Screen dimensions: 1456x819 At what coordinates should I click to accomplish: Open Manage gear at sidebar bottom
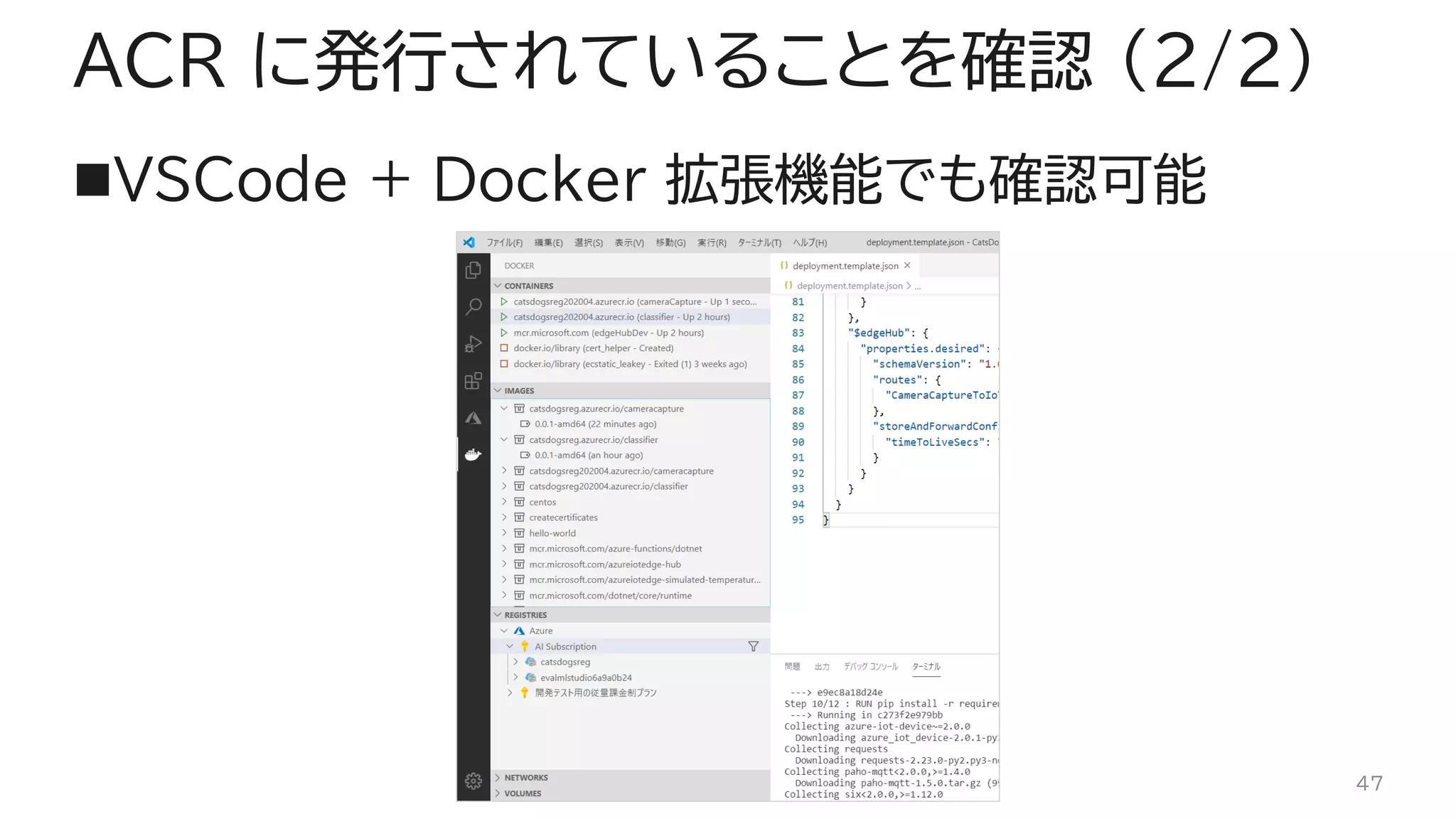click(473, 781)
